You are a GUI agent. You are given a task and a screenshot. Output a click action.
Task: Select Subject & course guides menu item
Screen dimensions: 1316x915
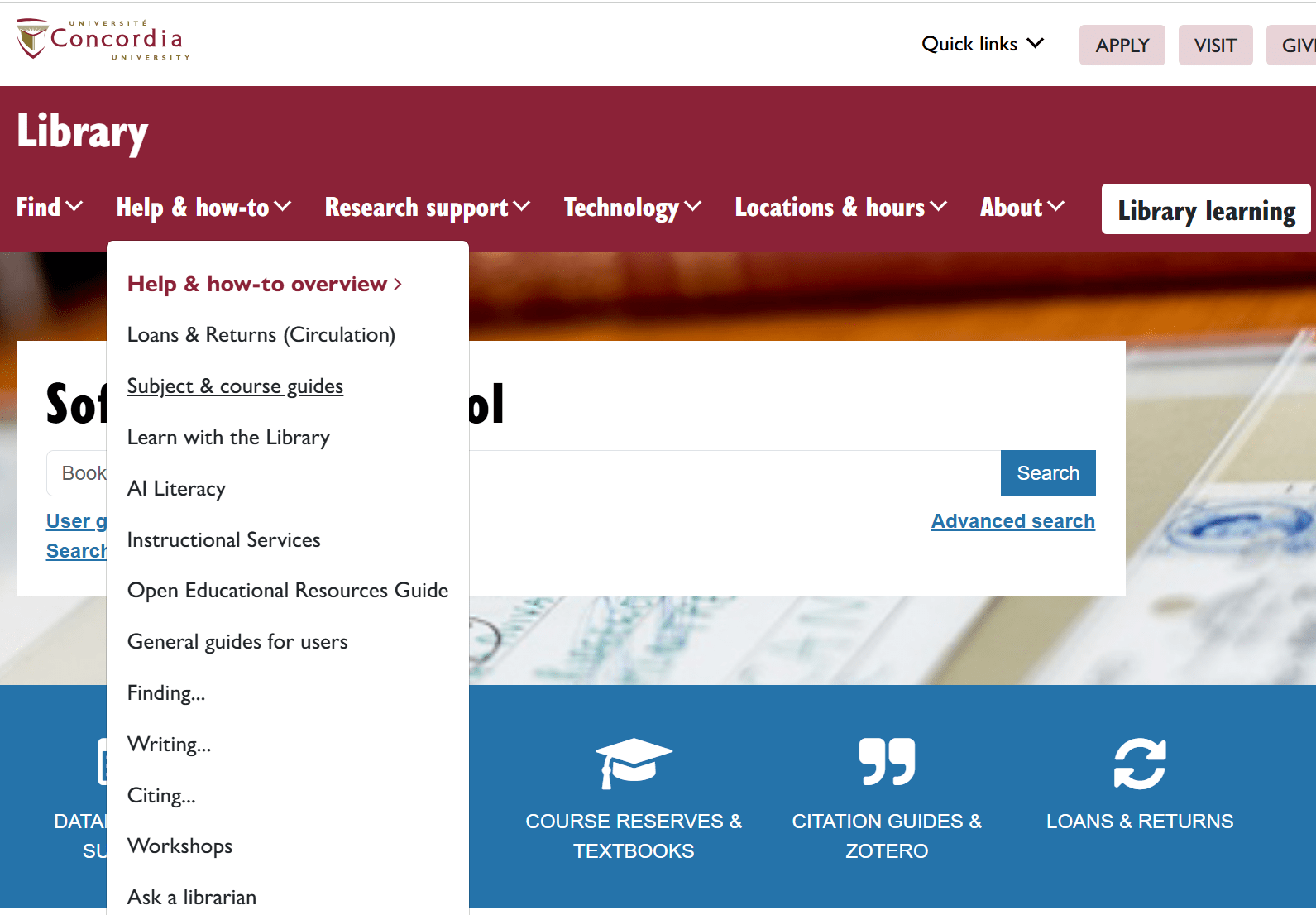point(235,386)
